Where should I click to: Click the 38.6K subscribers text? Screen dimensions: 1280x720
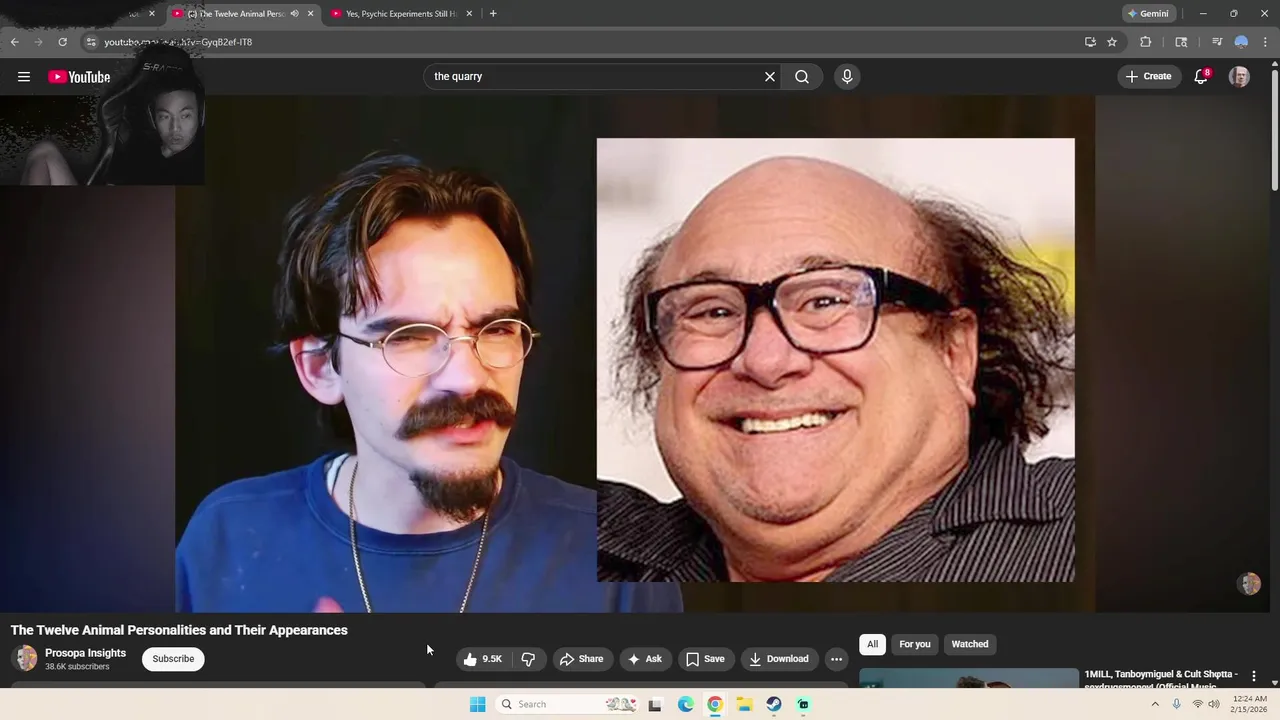tap(77, 667)
